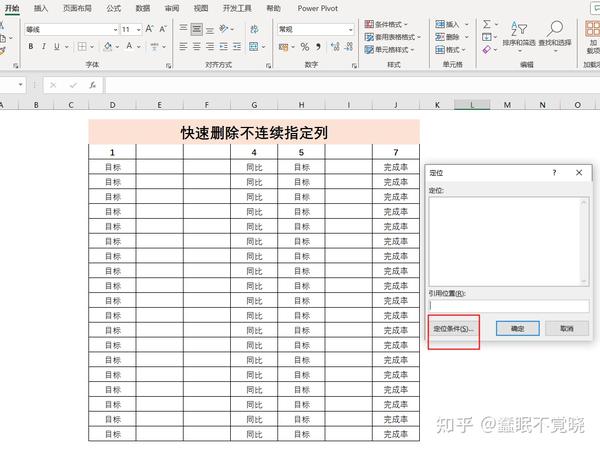
Task: Center text horizontally
Action: [x=196, y=47]
